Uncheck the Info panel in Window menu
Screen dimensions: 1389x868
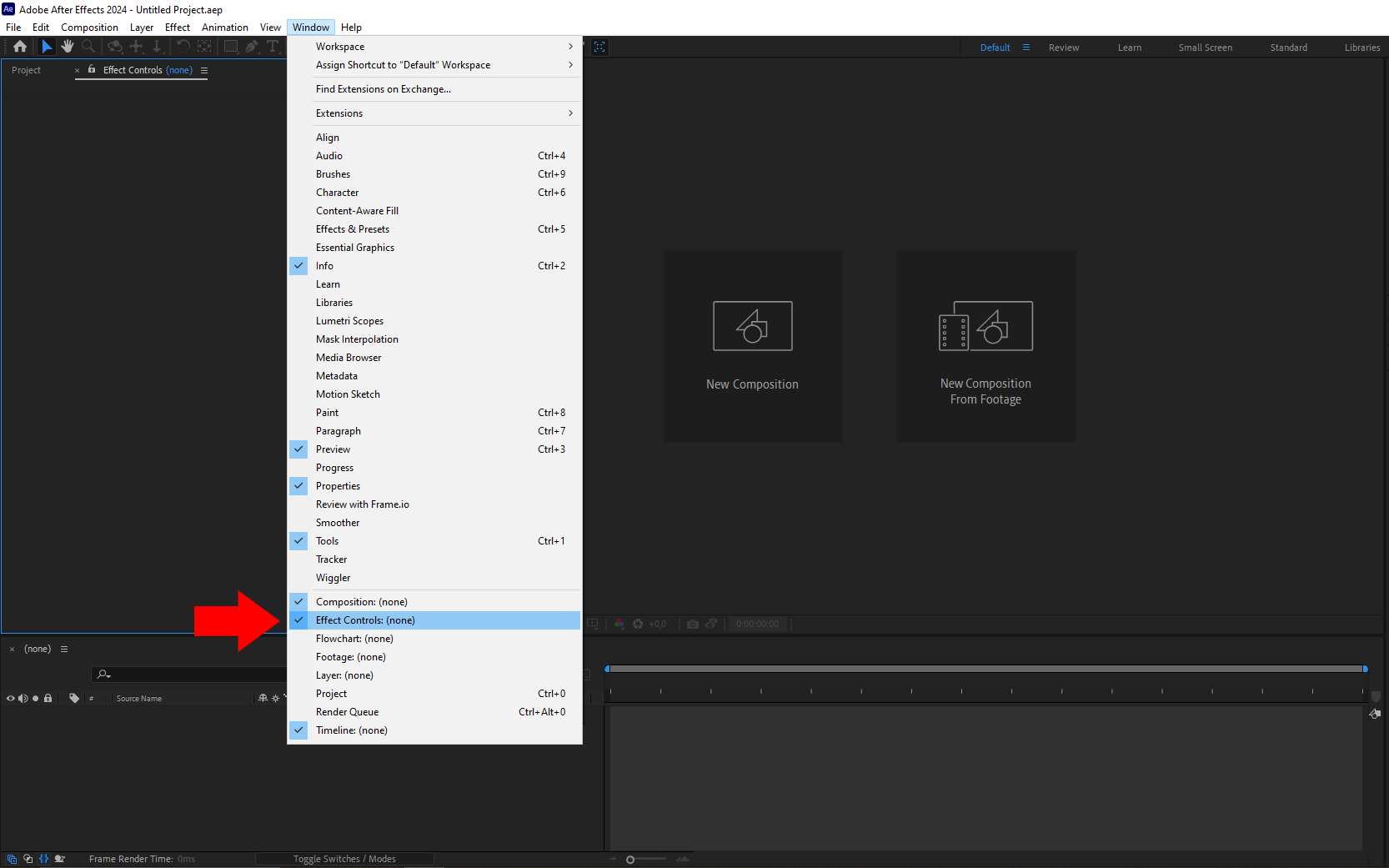298,265
